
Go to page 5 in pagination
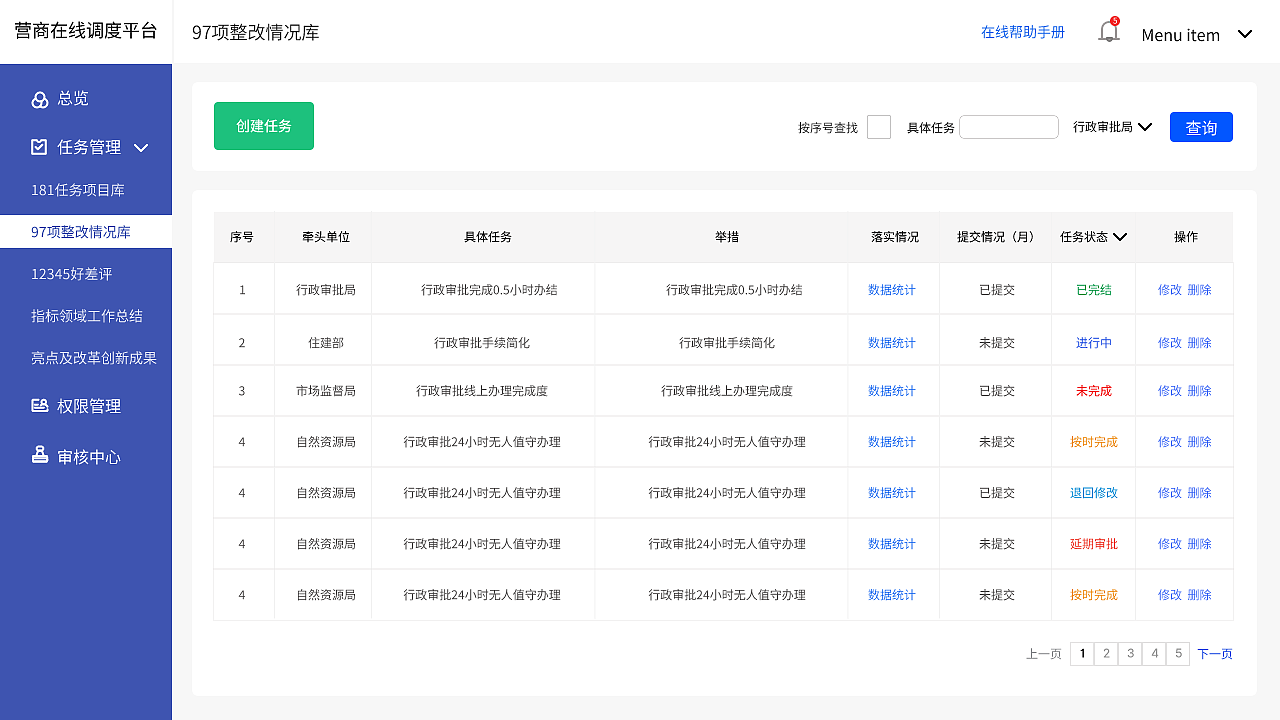click(1178, 654)
